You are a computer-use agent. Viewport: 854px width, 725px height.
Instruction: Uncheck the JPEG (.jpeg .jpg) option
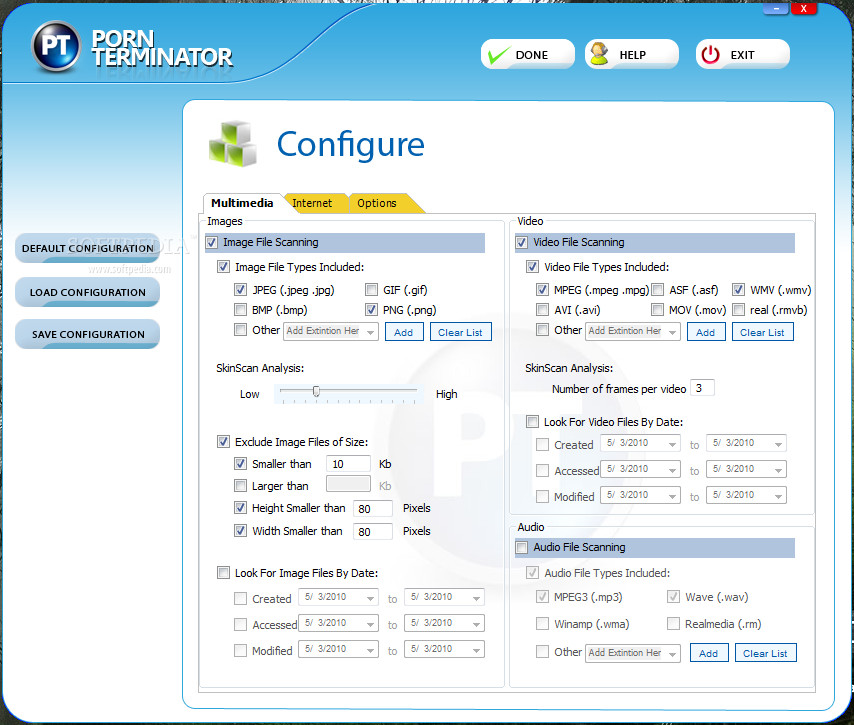[240, 290]
